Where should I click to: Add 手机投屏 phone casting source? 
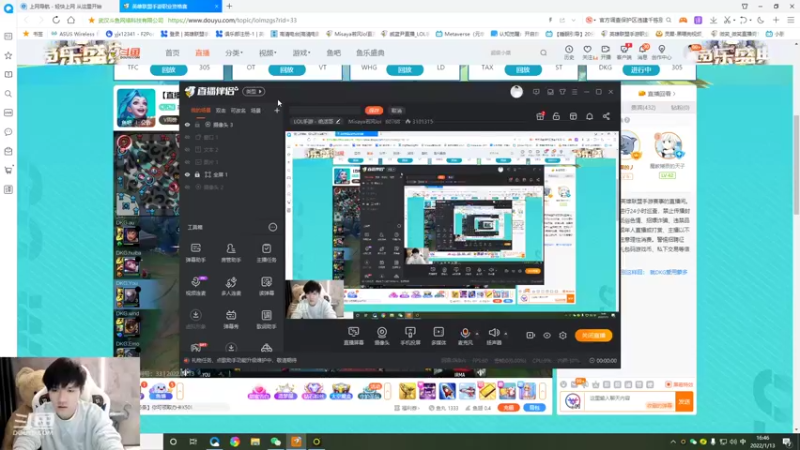(x=410, y=336)
